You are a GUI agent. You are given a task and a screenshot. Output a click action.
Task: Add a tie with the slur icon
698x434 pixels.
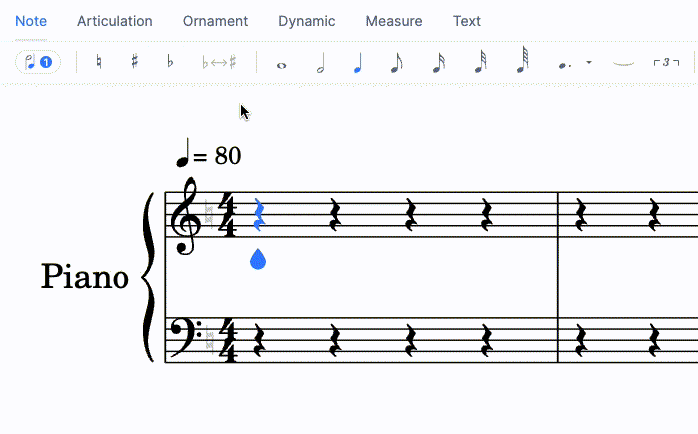[624, 63]
